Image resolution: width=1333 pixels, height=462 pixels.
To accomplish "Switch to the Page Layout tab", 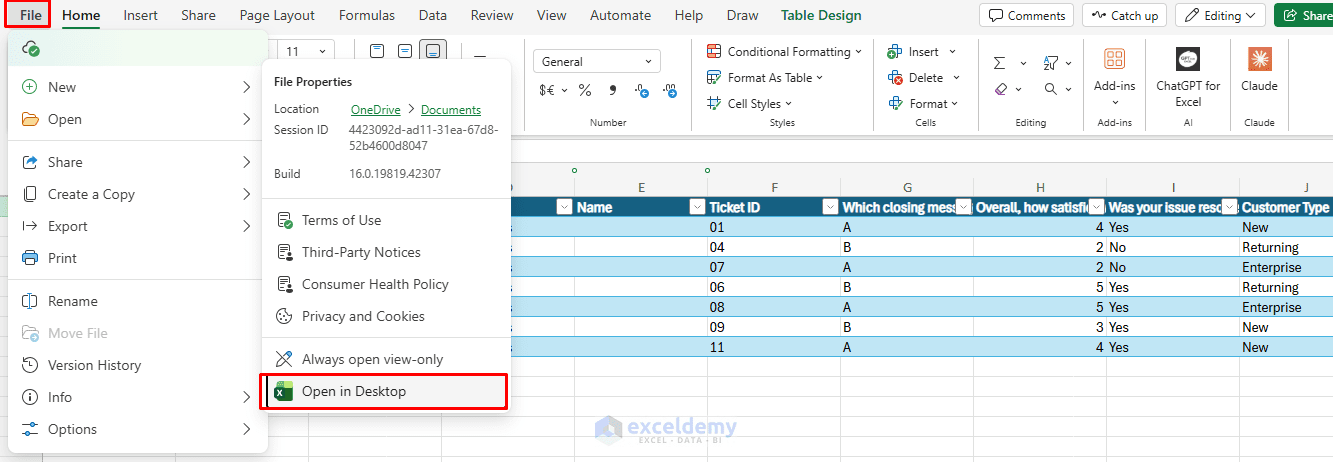I will [277, 15].
